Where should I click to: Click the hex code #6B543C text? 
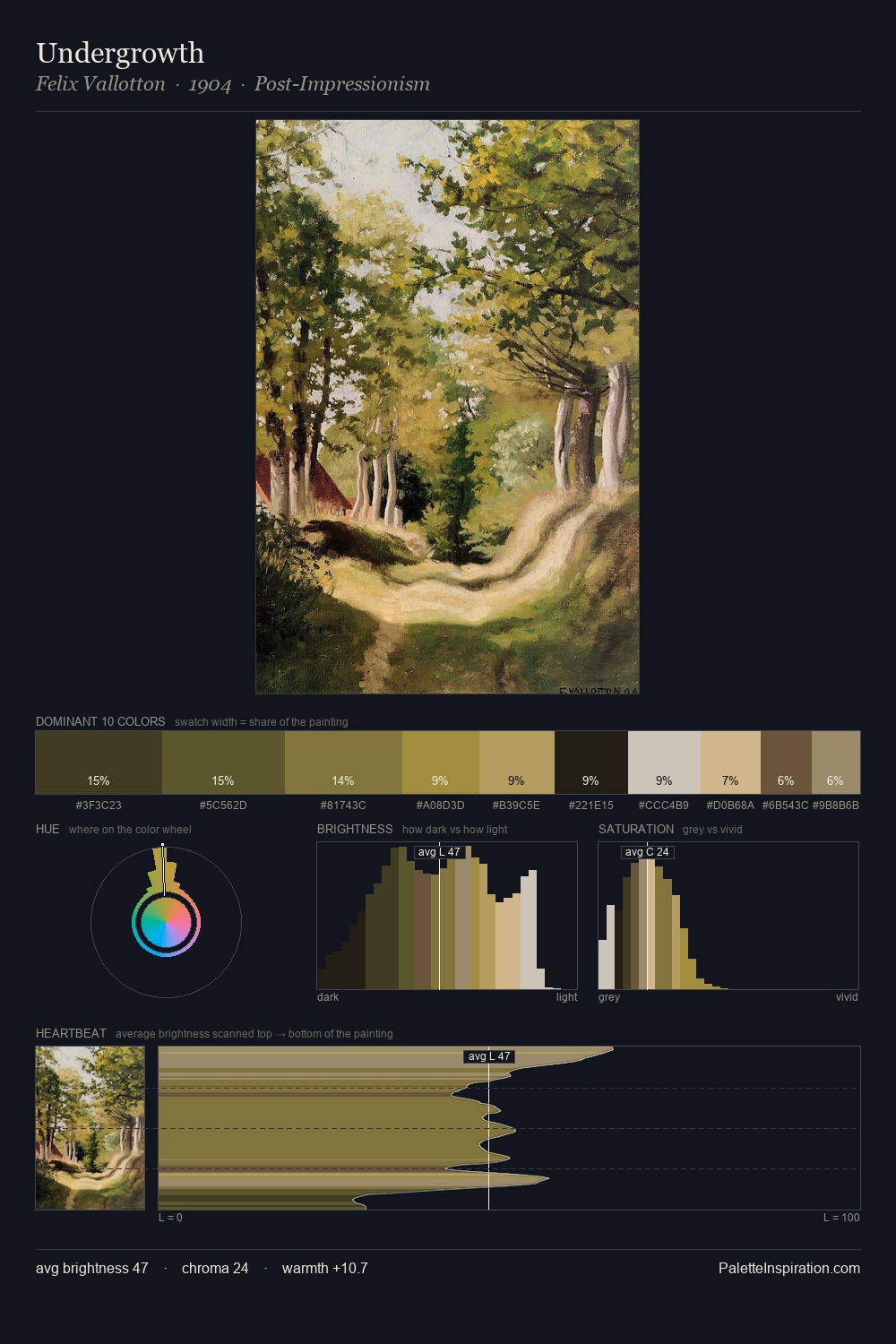coord(786,806)
